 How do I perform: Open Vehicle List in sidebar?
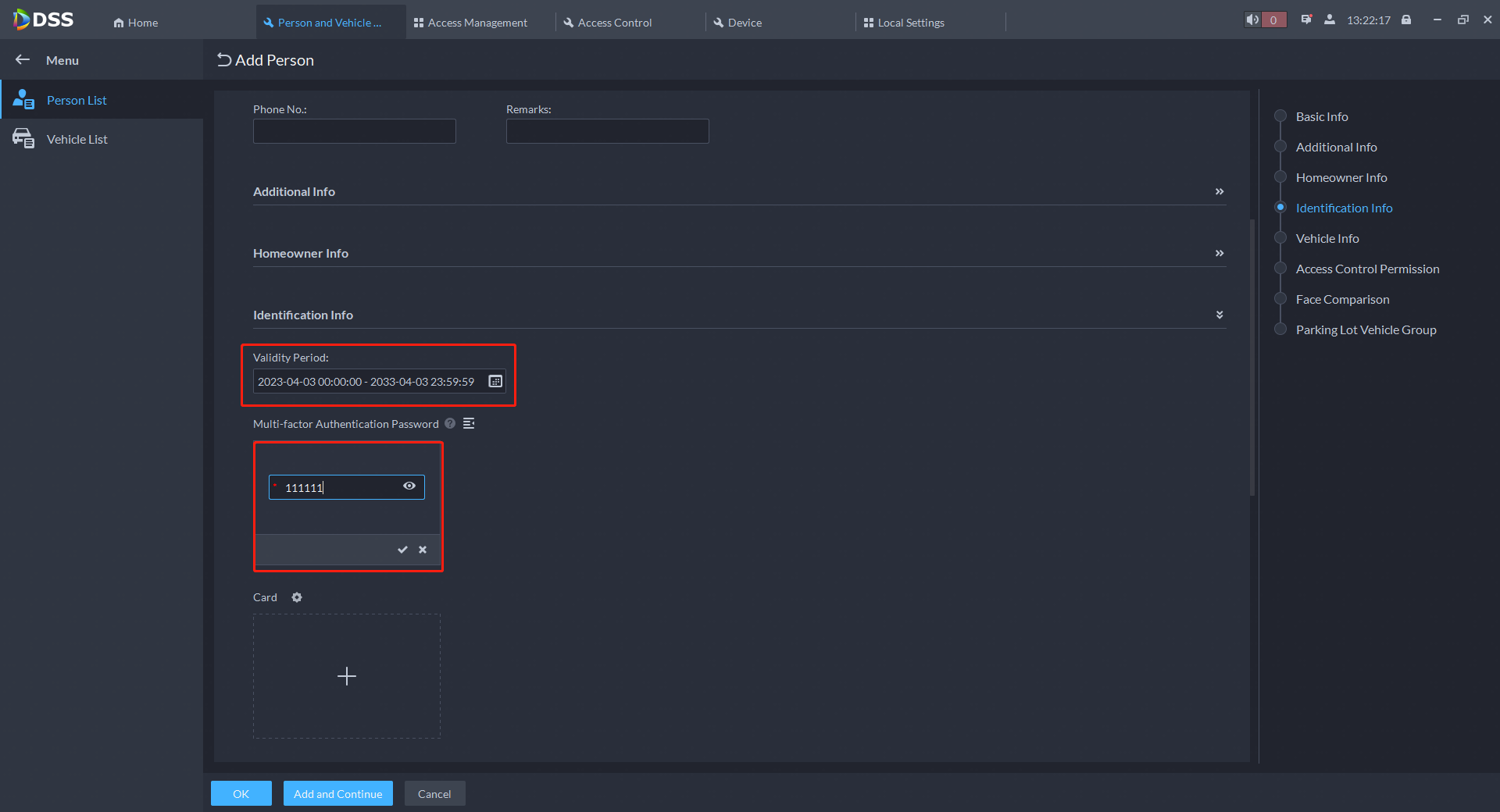click(x=102, y=139)
